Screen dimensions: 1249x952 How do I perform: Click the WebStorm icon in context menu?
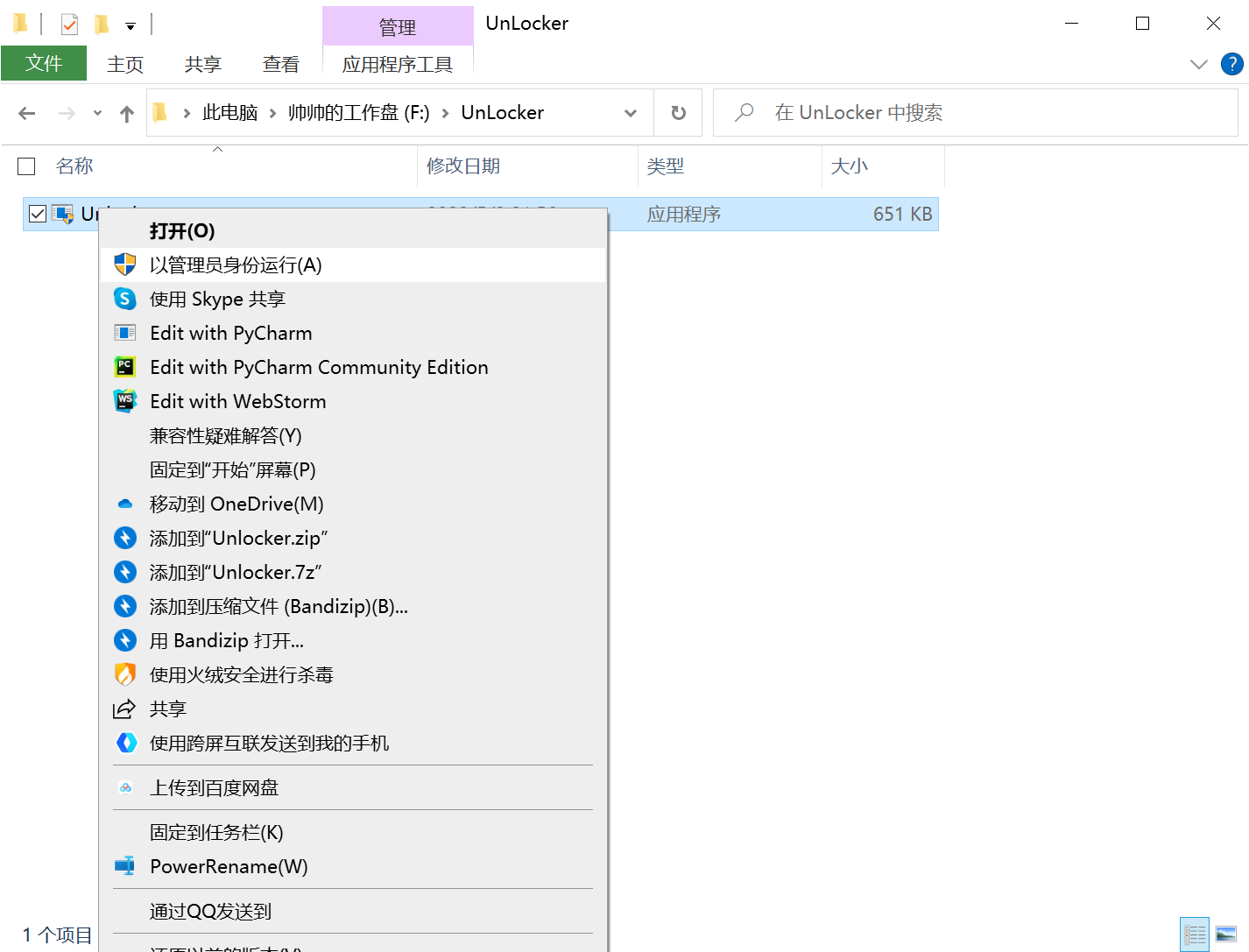coord(125,401)
